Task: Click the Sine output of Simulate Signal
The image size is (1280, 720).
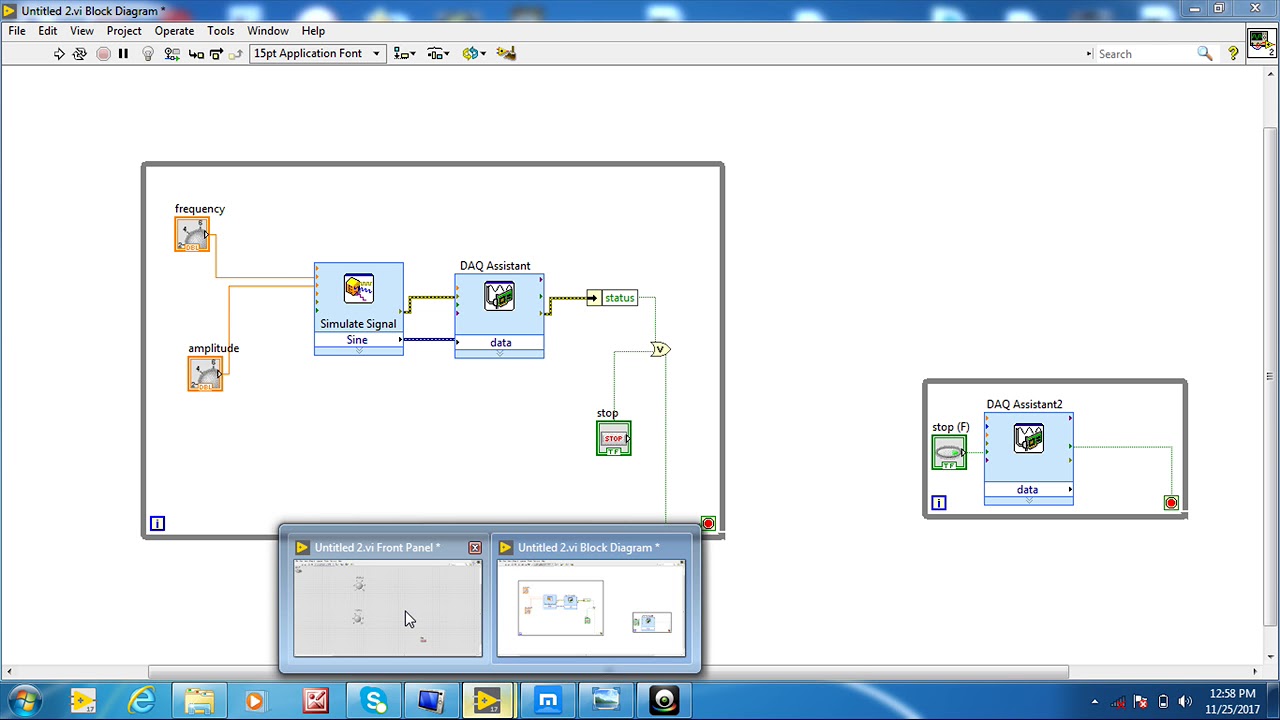Action: [x=358, y=340]
